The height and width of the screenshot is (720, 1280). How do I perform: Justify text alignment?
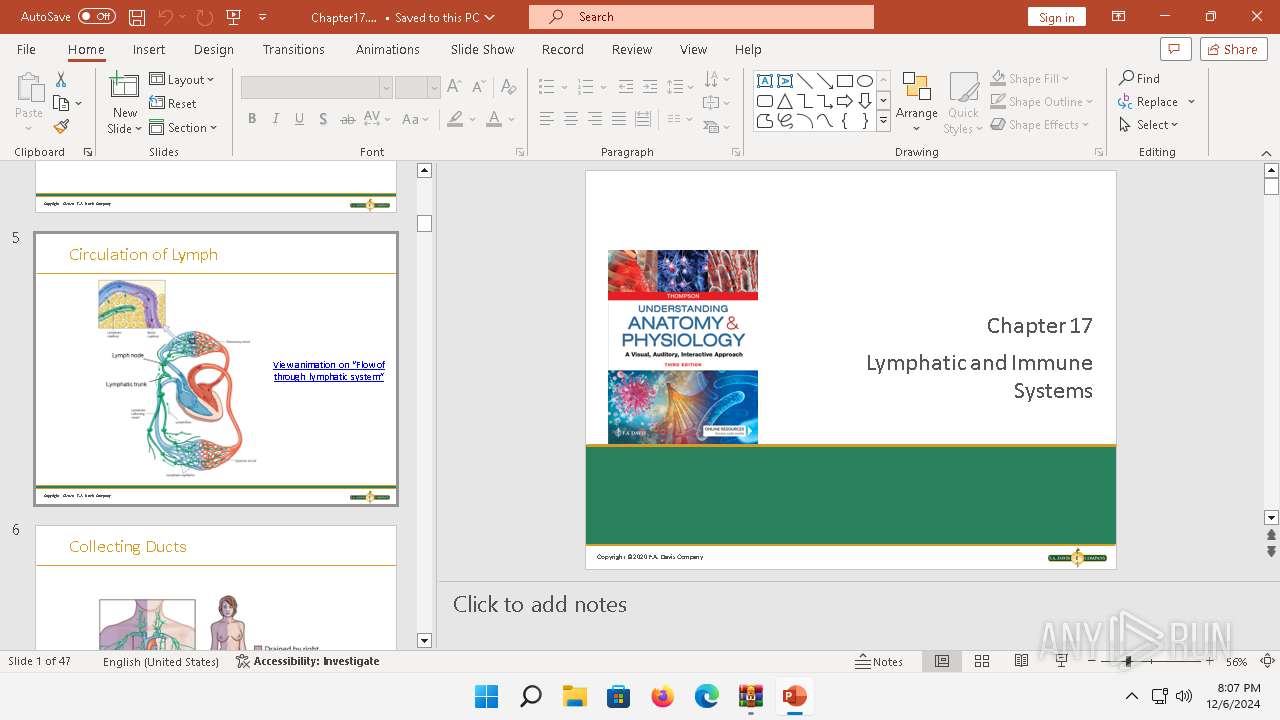(618, 119)
